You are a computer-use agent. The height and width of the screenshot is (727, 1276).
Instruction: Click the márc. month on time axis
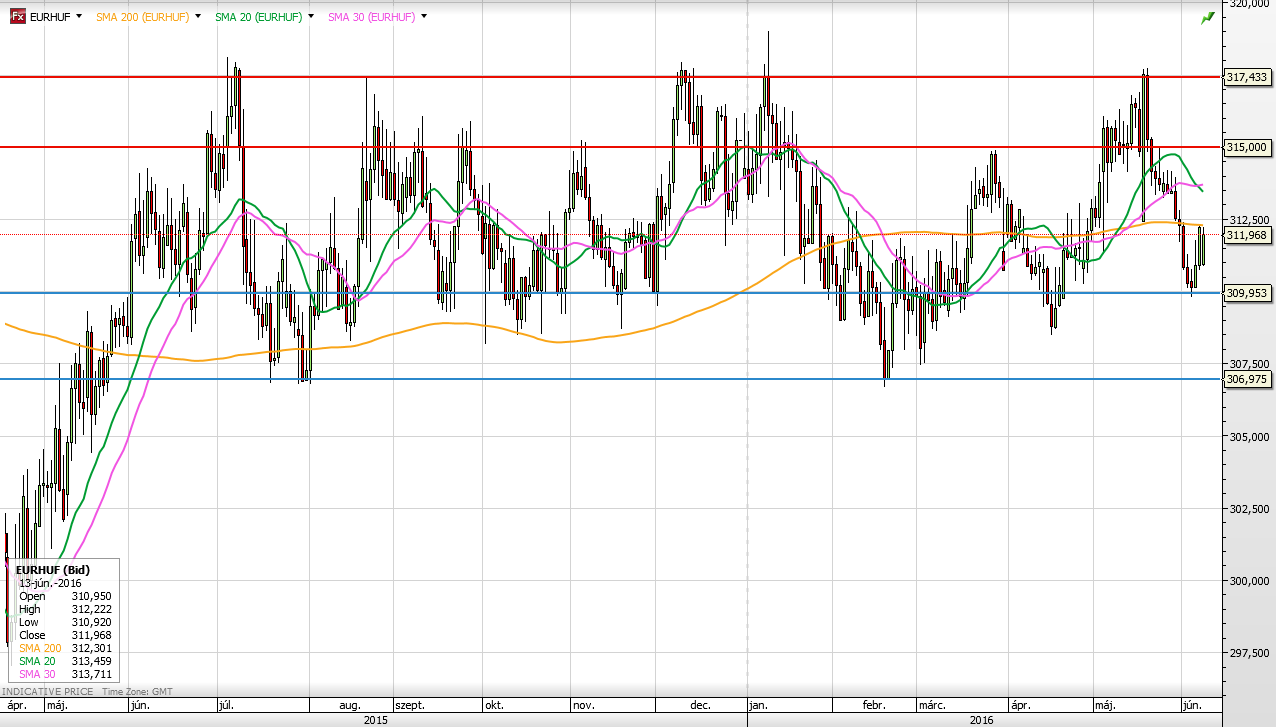pos(931,705)
